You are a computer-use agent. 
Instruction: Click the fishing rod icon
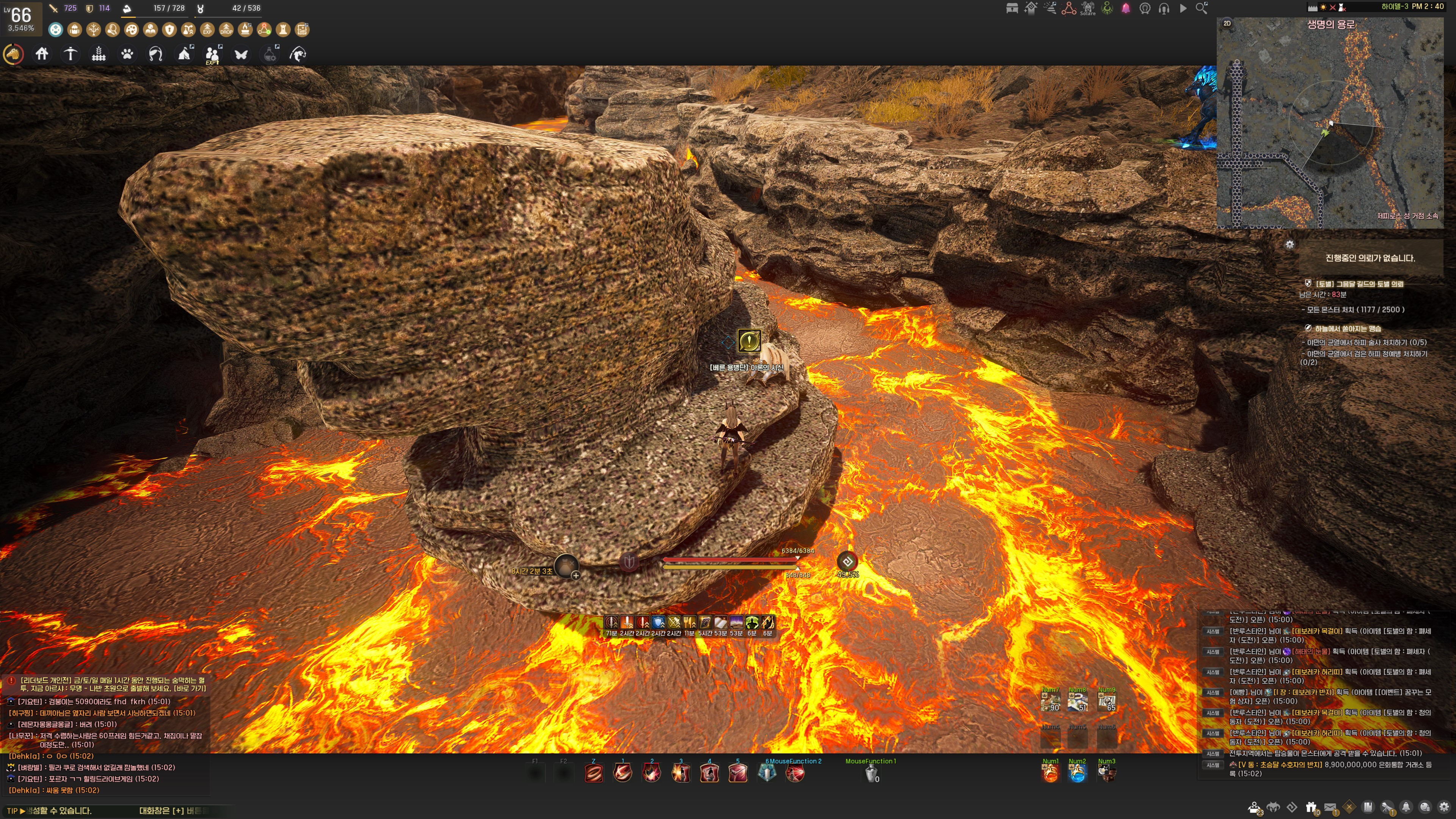coord(298,54)
